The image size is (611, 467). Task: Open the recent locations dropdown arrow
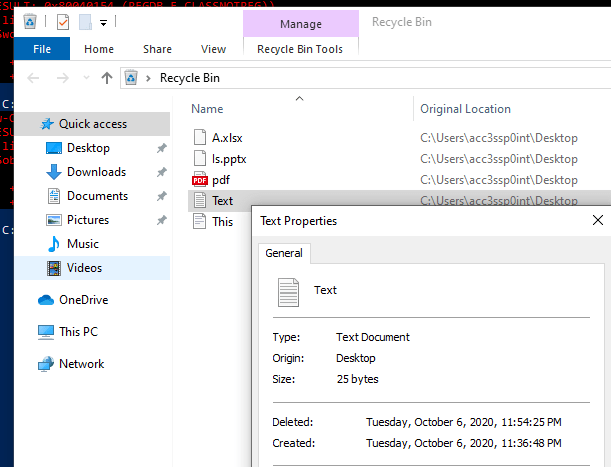click(84, 78)
